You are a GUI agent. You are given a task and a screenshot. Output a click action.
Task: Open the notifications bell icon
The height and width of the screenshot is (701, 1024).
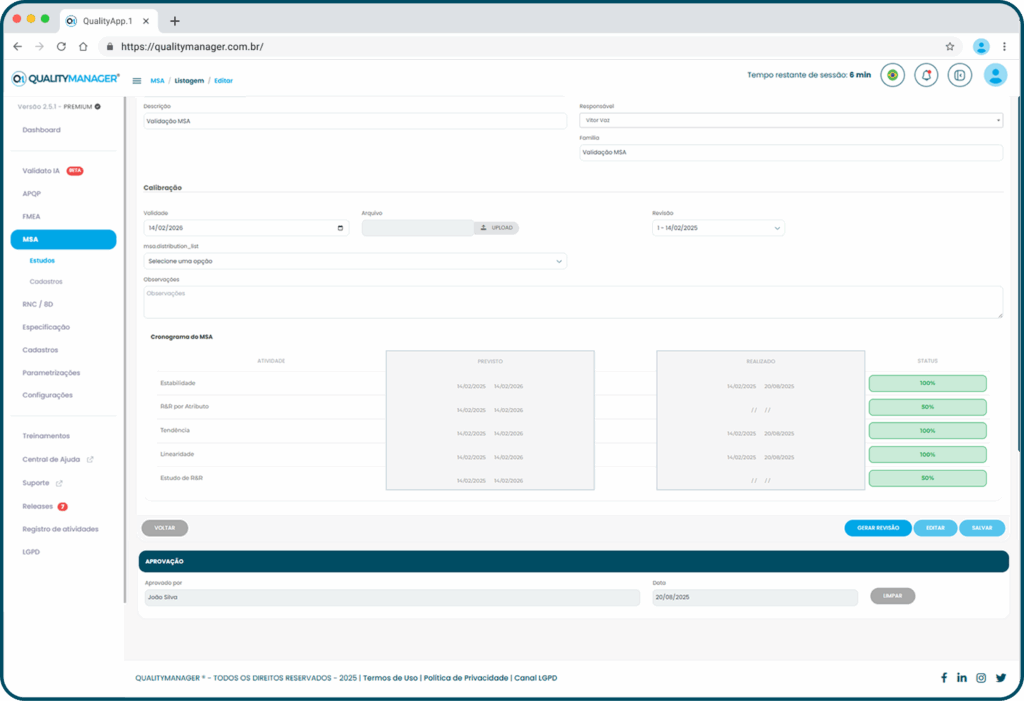coord(926,75)
